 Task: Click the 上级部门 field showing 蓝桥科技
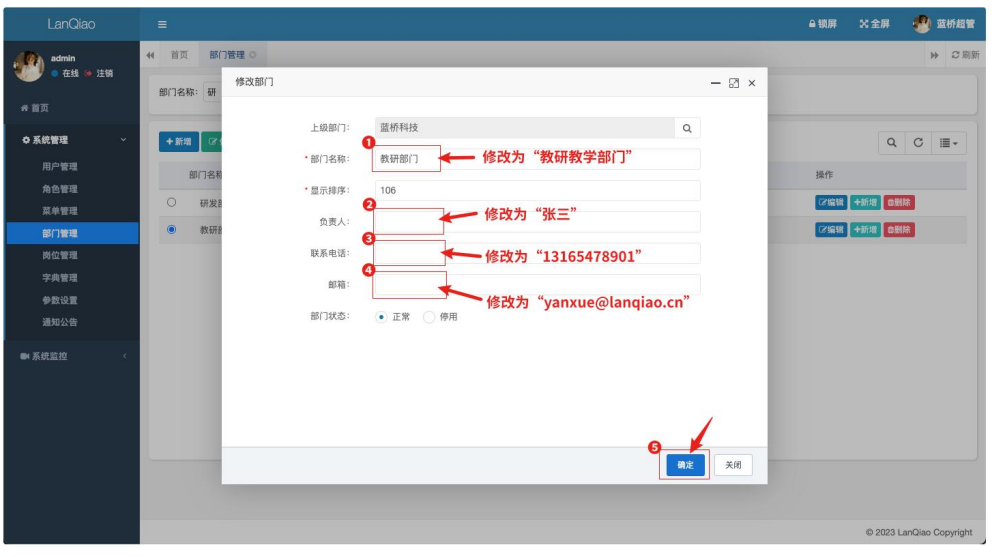[525, 128]
